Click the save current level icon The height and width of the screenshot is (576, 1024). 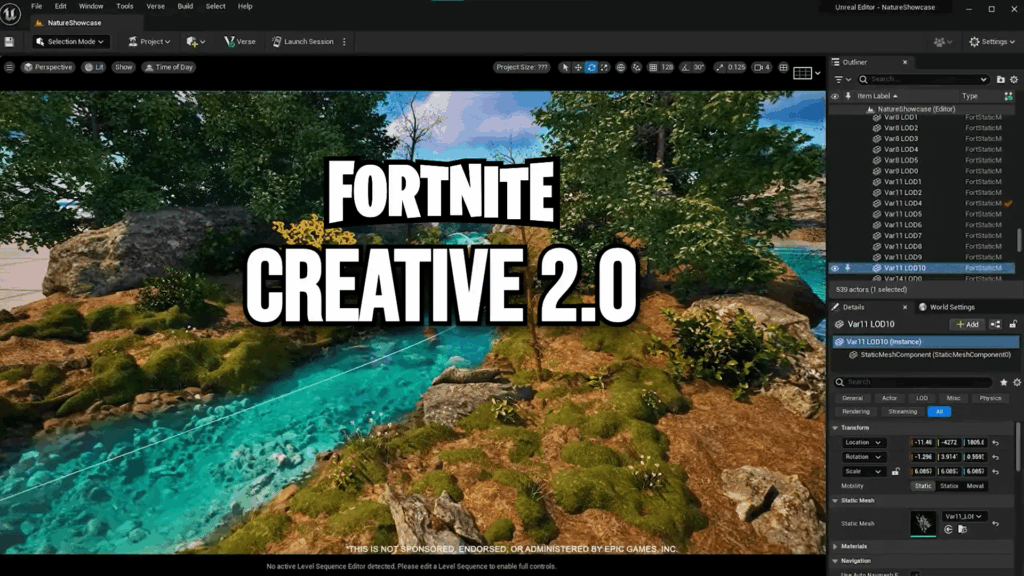click(10, 41)
